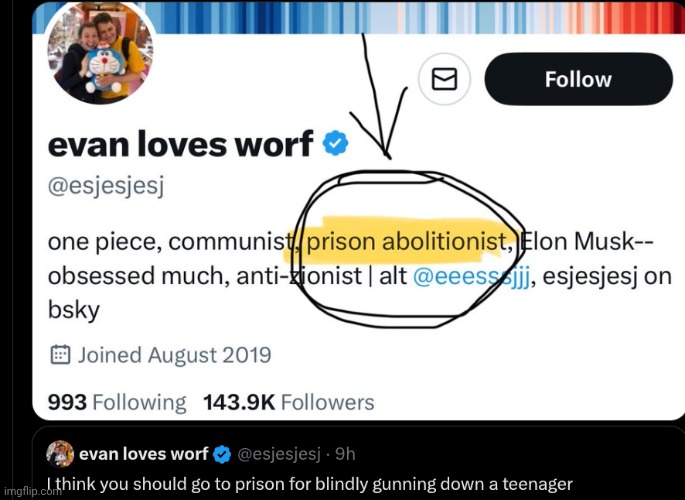Click the large evan loves worf heading
The width and height of the screenshot is (685, 500).
click(x=180, y=144)
